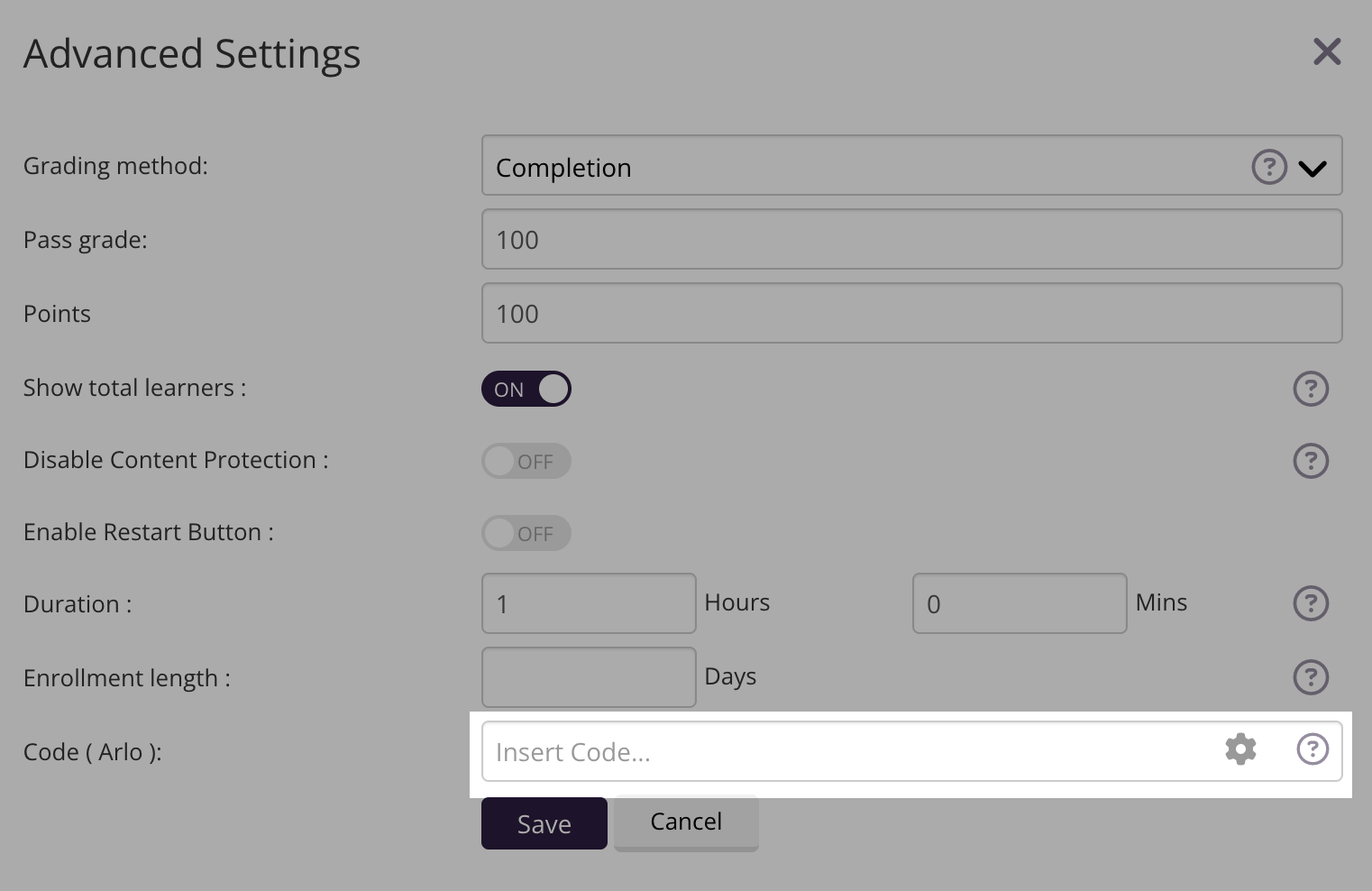Focus the Enrollment length Days field
Image resolution: width=1372 pixels, height=891 pixels.
pyautogui.click(x=589, y=677)
